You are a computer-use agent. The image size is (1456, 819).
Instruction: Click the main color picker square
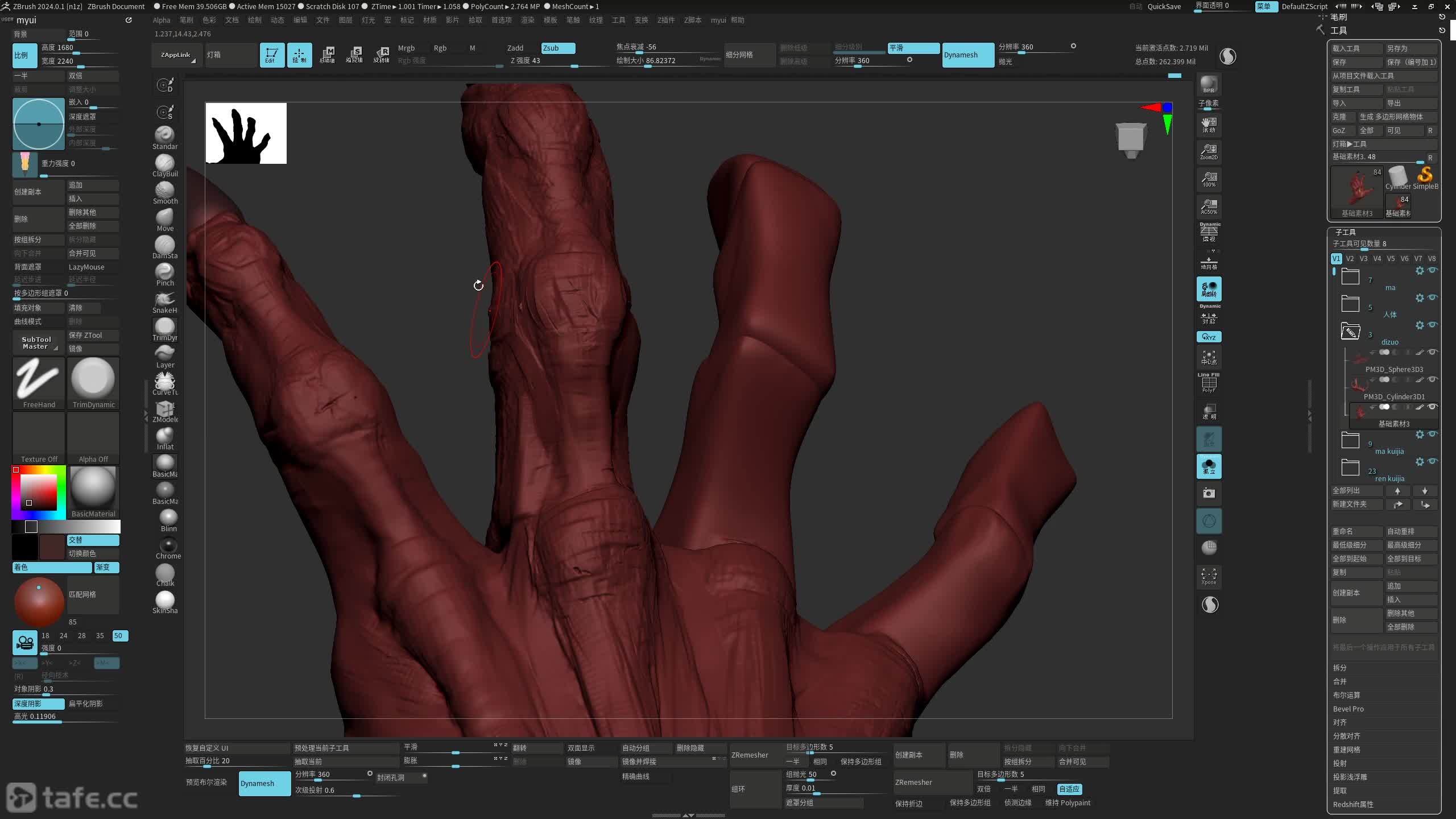(x=39, y=492)
